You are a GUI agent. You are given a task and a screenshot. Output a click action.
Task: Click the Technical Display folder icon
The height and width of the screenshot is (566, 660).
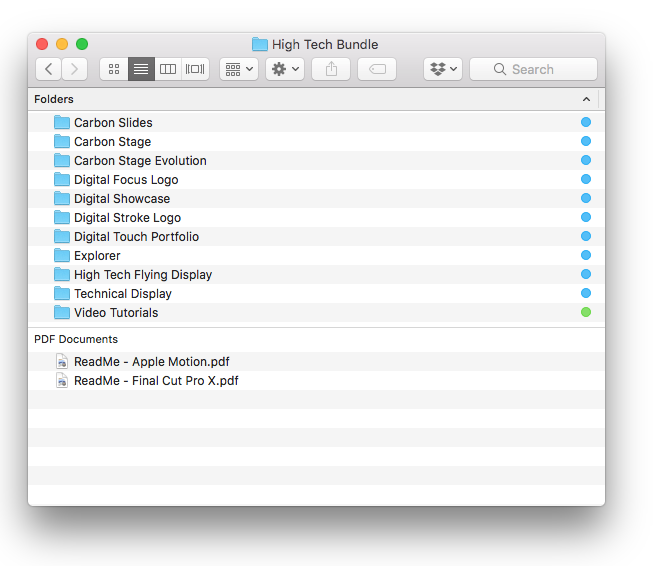point(62,293)
